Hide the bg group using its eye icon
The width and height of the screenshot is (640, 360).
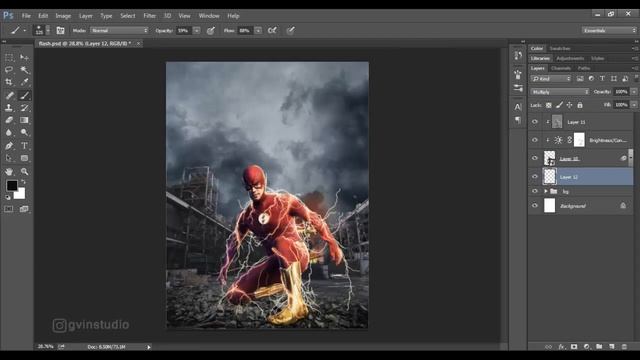(535, 191)
